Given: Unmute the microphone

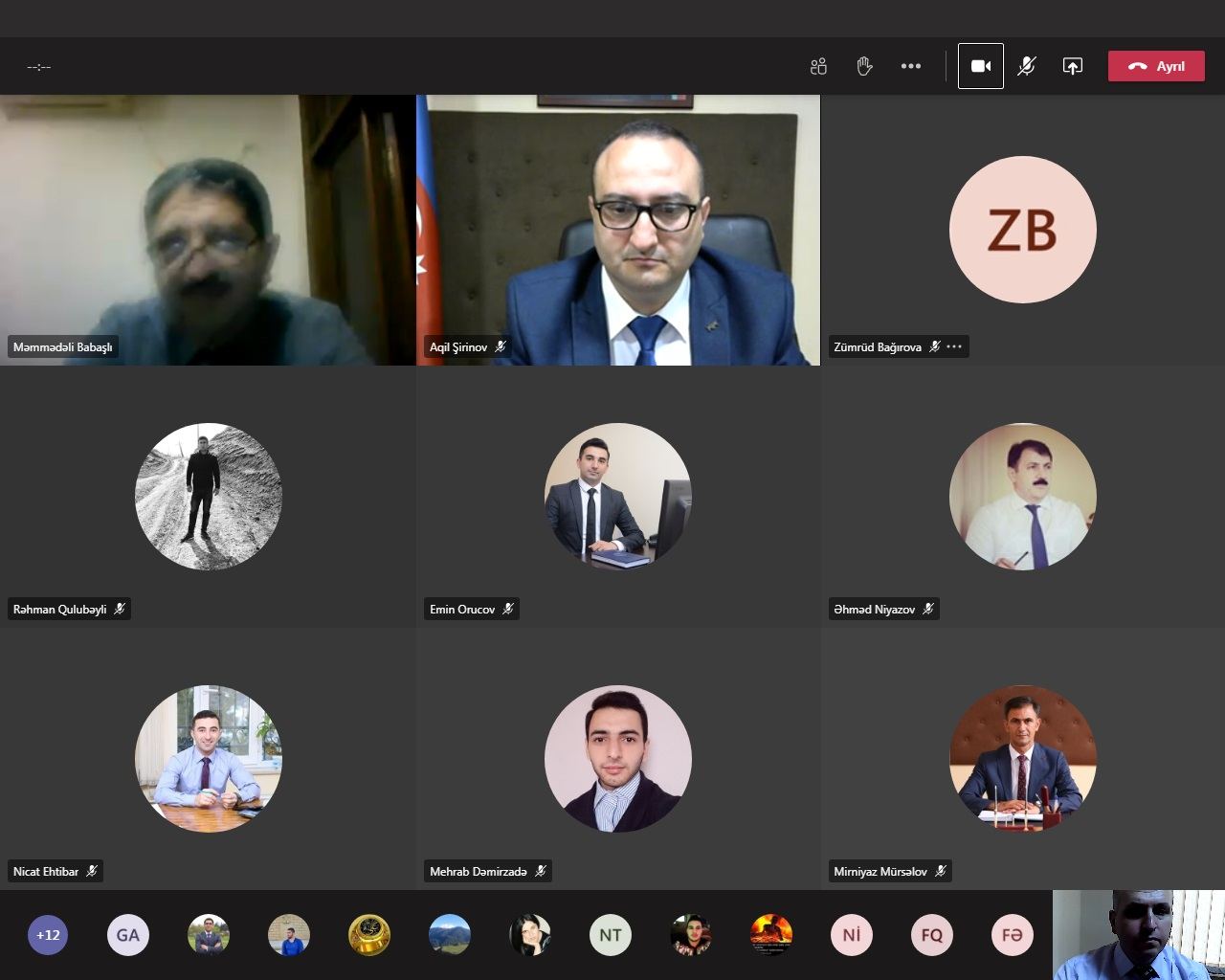Looking at the screenshot, I should [x=1027, y=66].
